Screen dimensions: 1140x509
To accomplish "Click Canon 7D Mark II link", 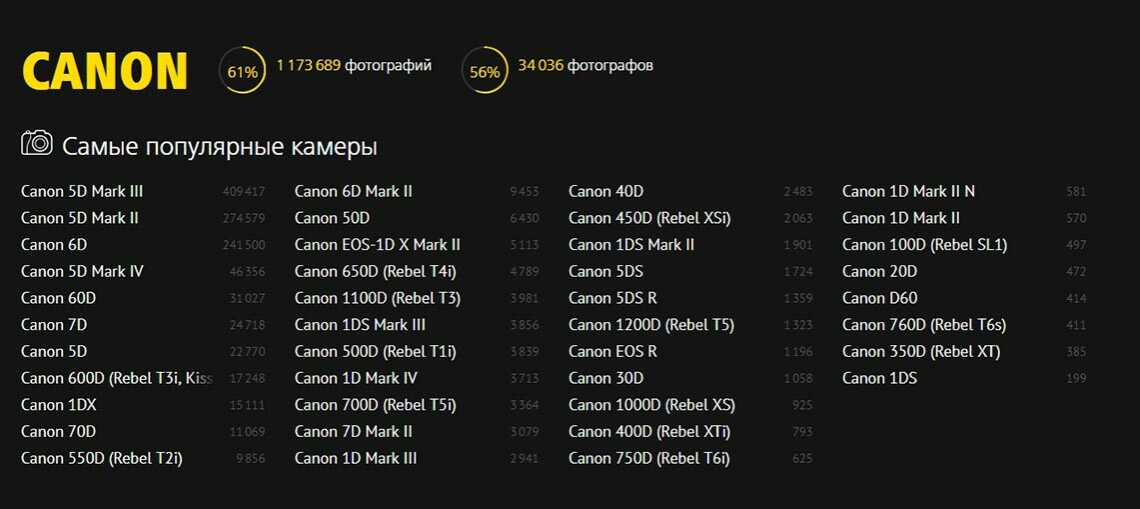I will pos(353,432).
